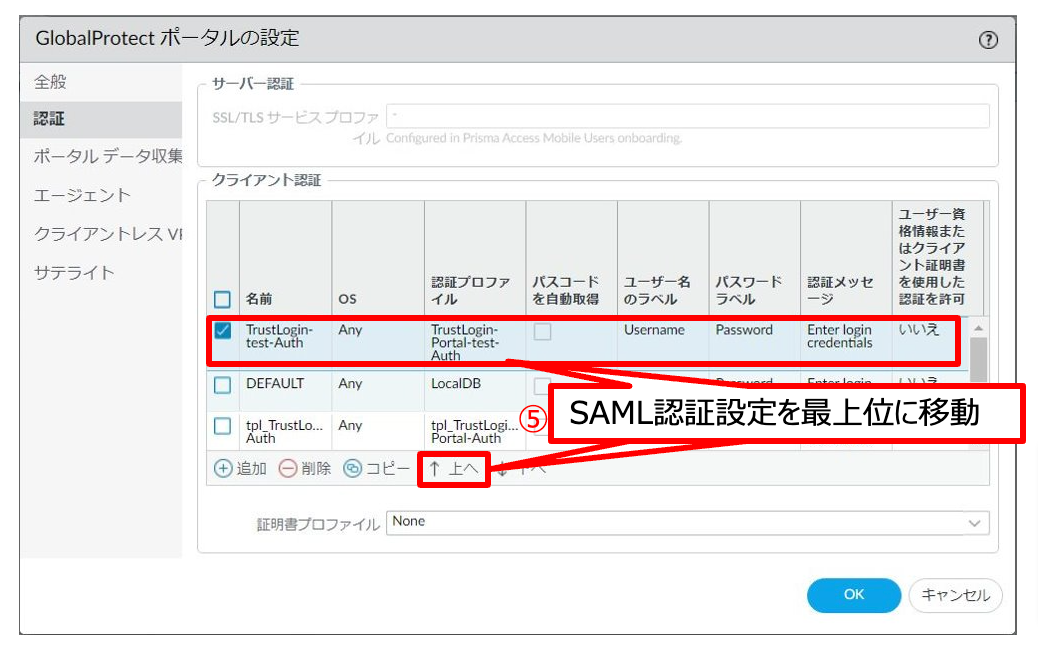1038x660 pixels.
Task: Click the DEFAULT name cell
Action: pos(275,383)
